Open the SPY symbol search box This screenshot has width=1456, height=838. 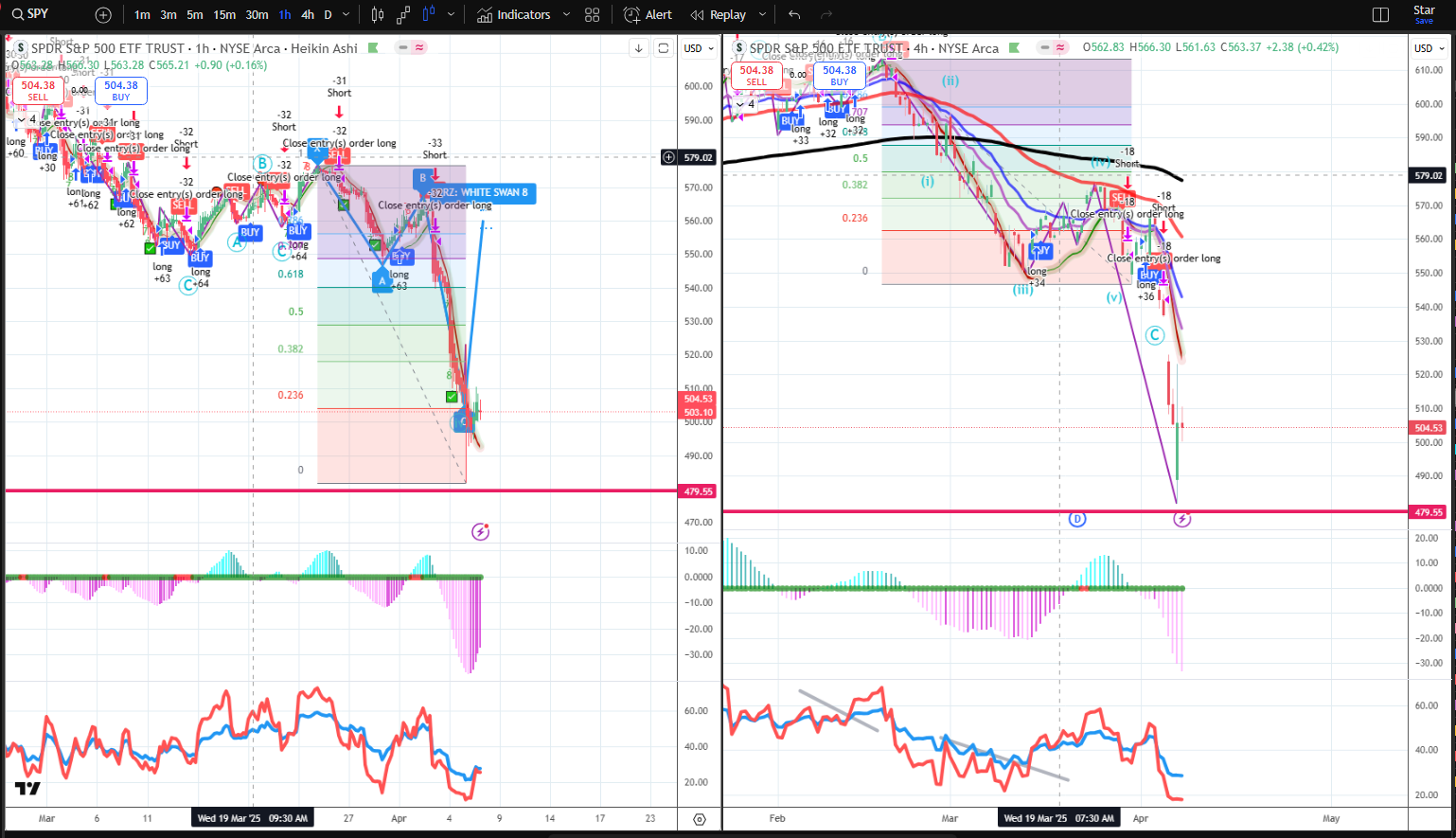tap(30, 14)
